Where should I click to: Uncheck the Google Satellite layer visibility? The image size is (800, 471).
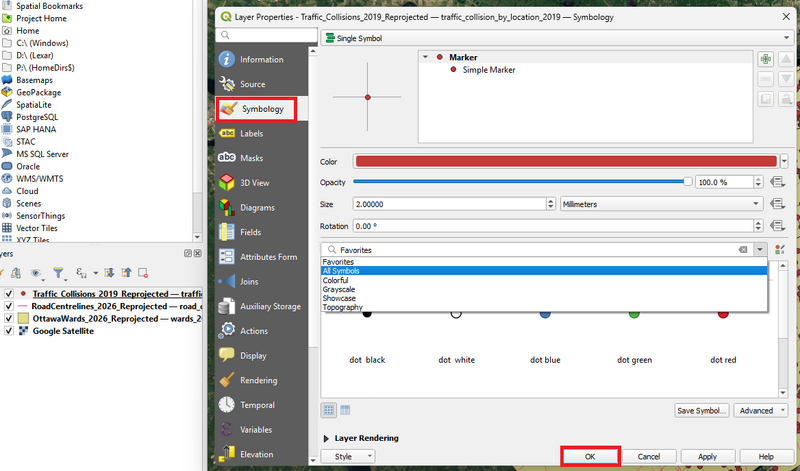[x=9, y=331]
